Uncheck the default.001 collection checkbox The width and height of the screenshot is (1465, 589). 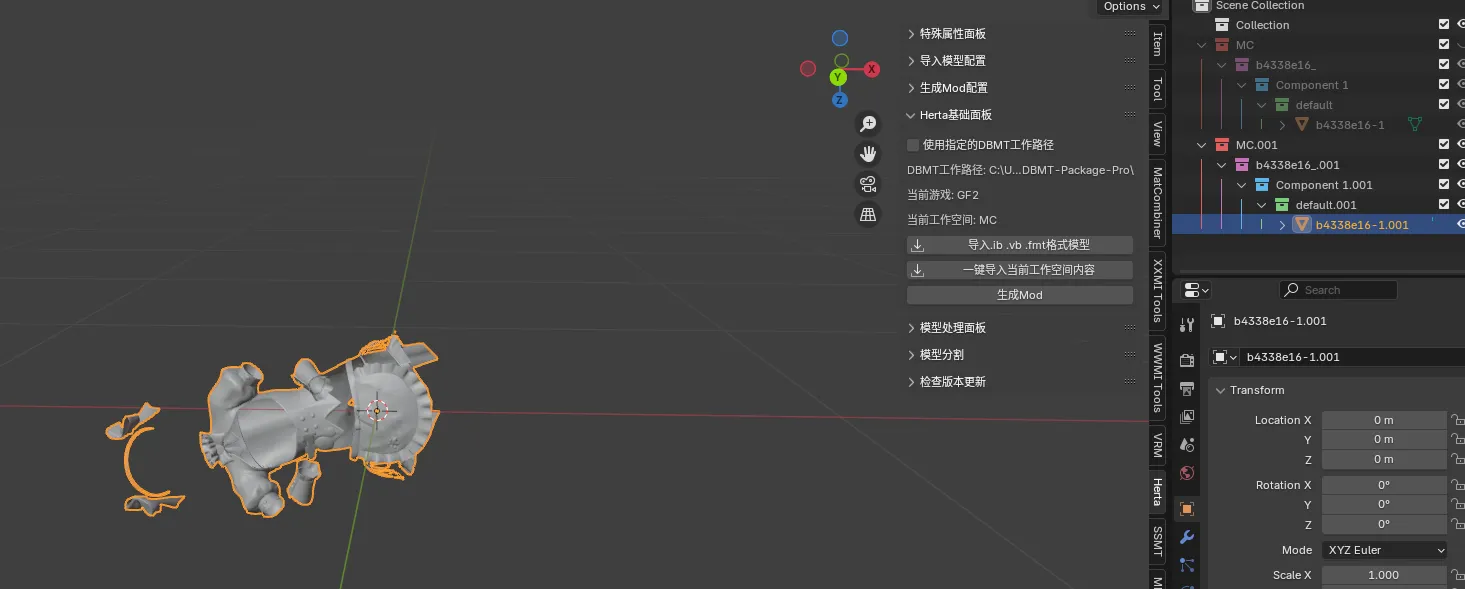1443,205
